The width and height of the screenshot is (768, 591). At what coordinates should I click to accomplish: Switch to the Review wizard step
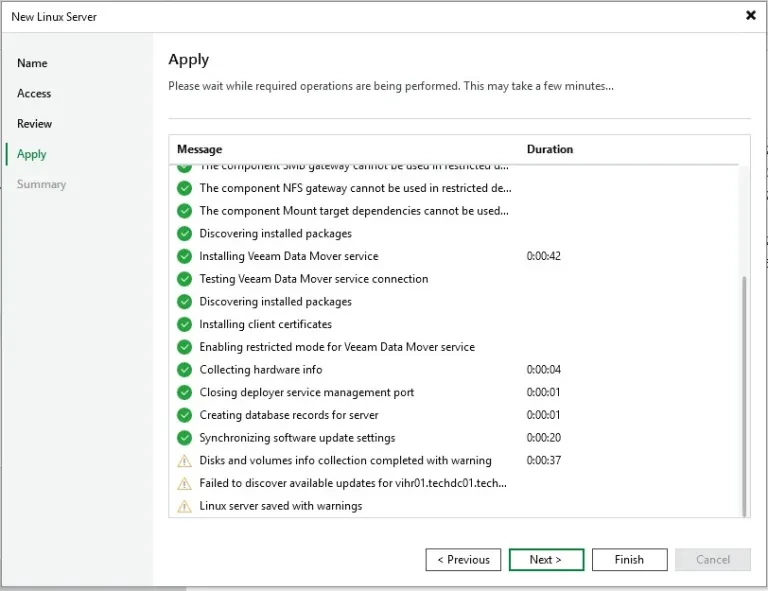pyautogui.click(x=34, y=124)
